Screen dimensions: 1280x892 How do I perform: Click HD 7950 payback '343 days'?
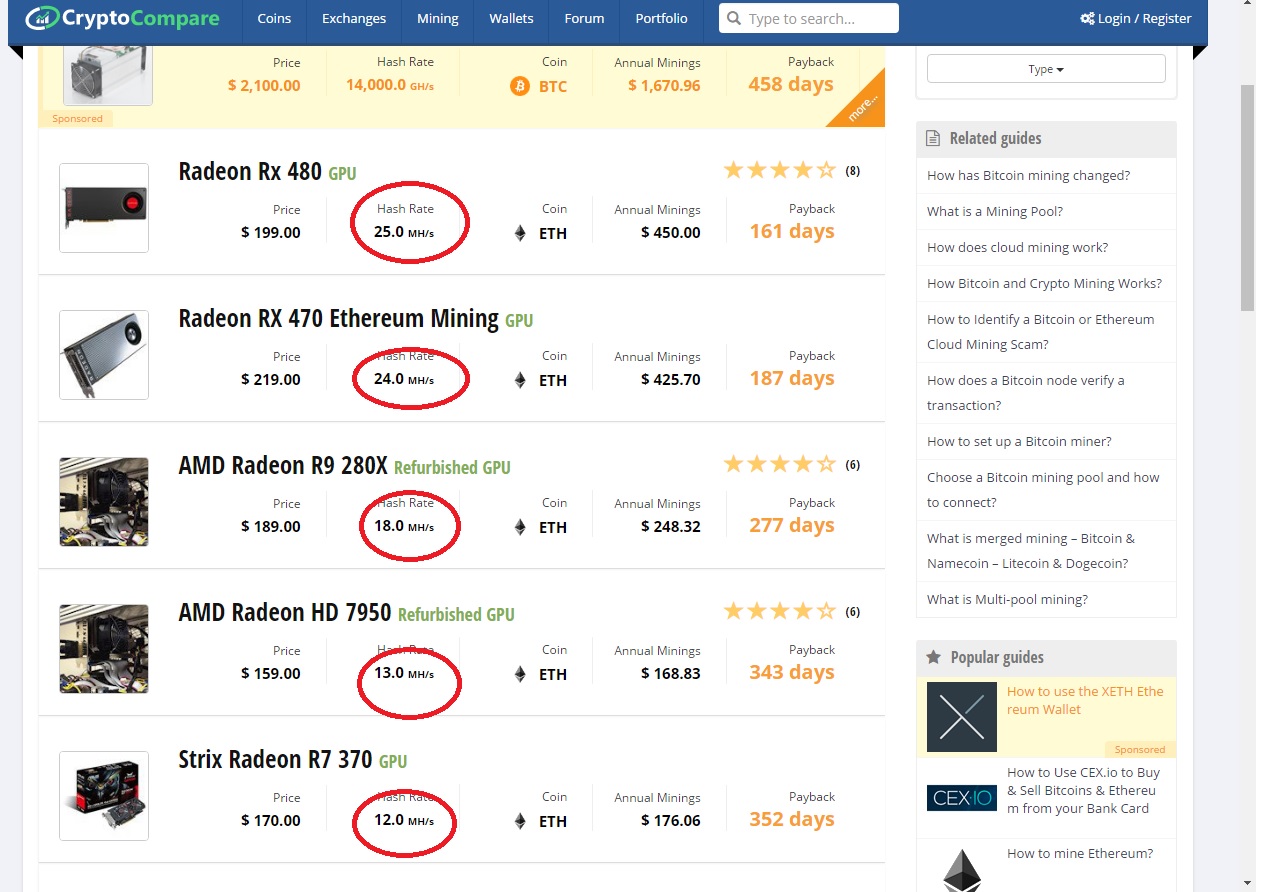(x=792, y=672)
